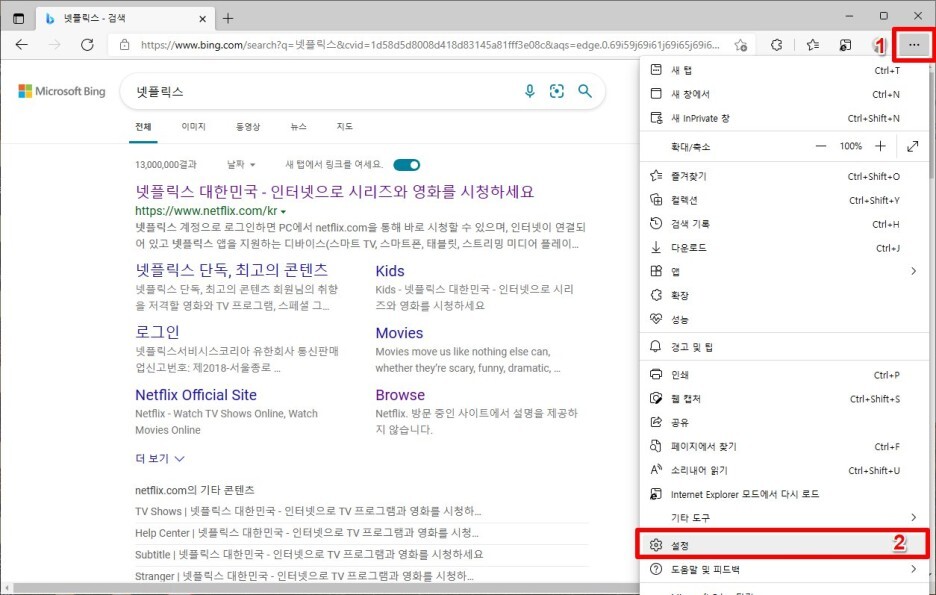Image resolution: width=936 pixels, height=595 pixels.
Task: Enter full screen with expand arrows icon
Action: (x=913, y=146)
